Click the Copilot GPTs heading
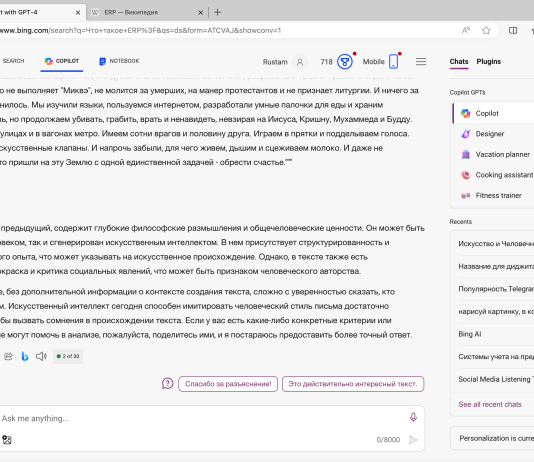Image resolution: width=534 pixels, height=462 pixels. click(x=467, y=93)
